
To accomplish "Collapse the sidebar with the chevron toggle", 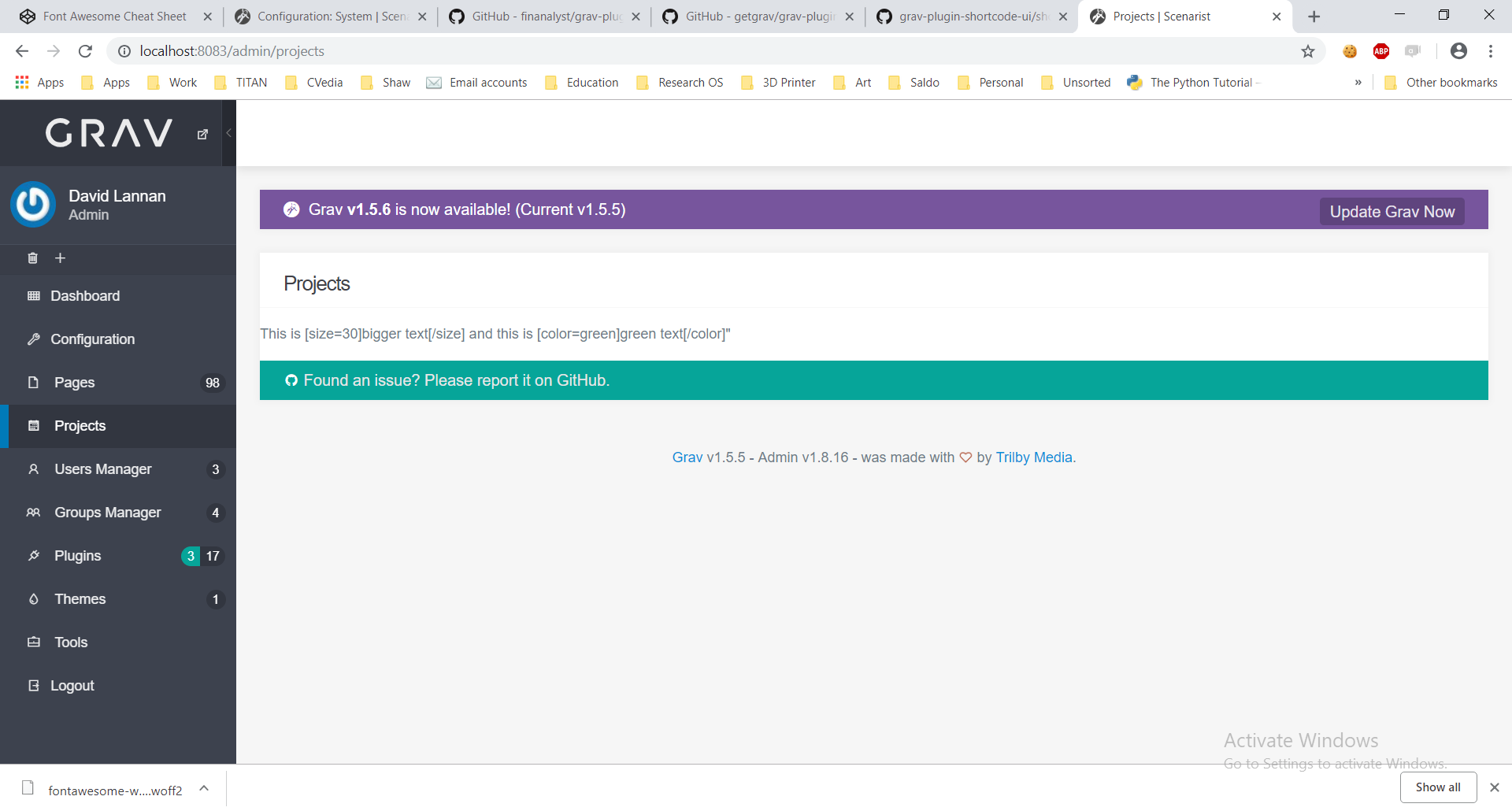I will tap(228, 133).
